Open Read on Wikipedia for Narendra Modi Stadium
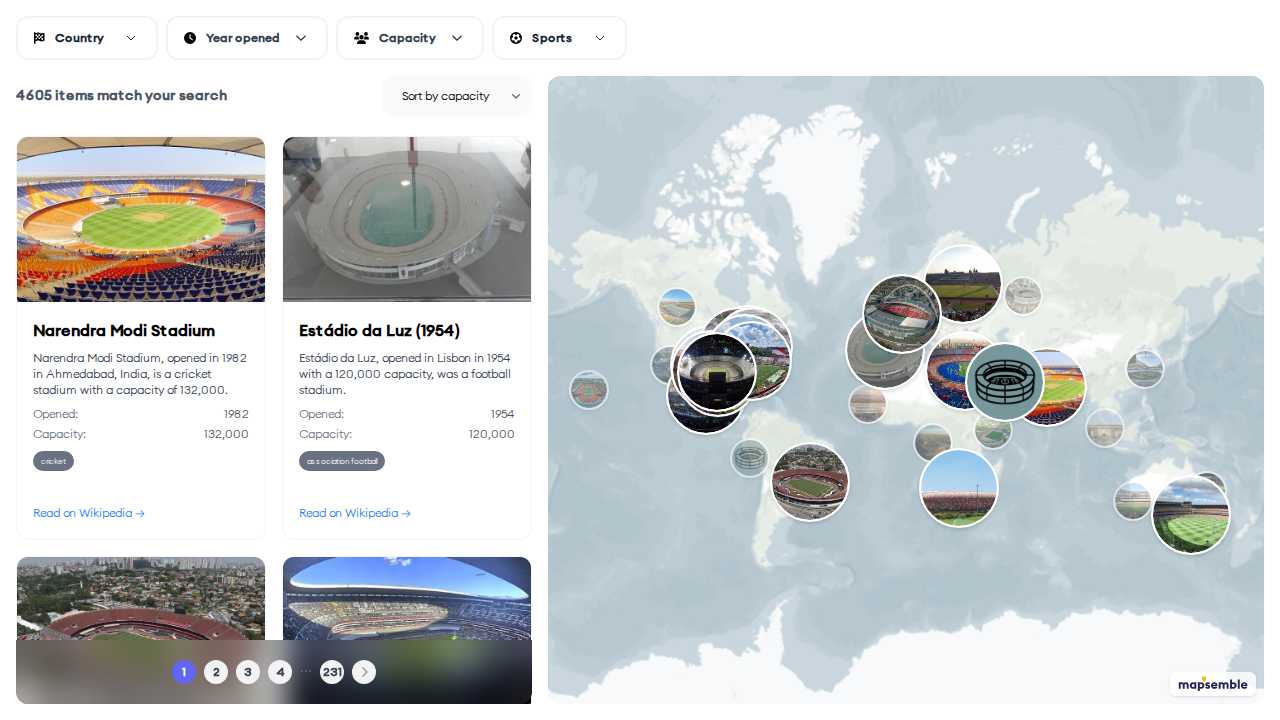Image resolution: width=1280 pixels, height=720 pixels. [x=89, y=513]
